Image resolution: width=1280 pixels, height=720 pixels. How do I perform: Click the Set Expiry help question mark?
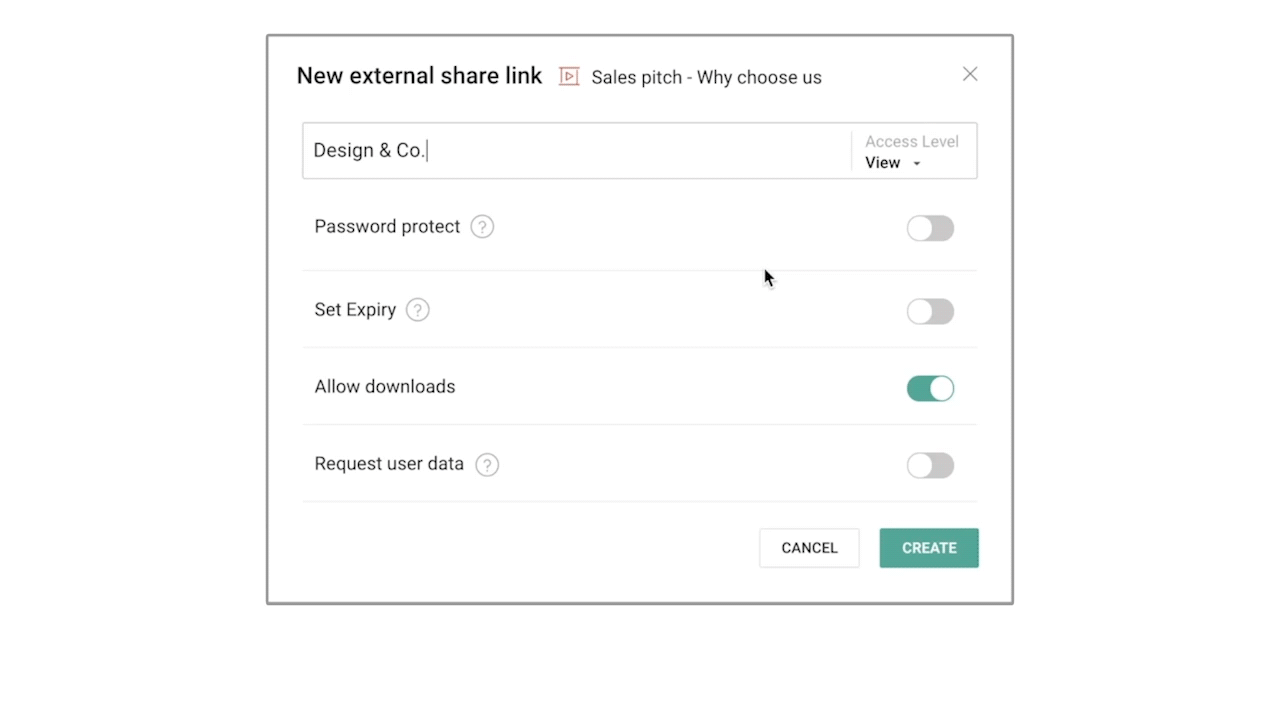click(418, 310)
